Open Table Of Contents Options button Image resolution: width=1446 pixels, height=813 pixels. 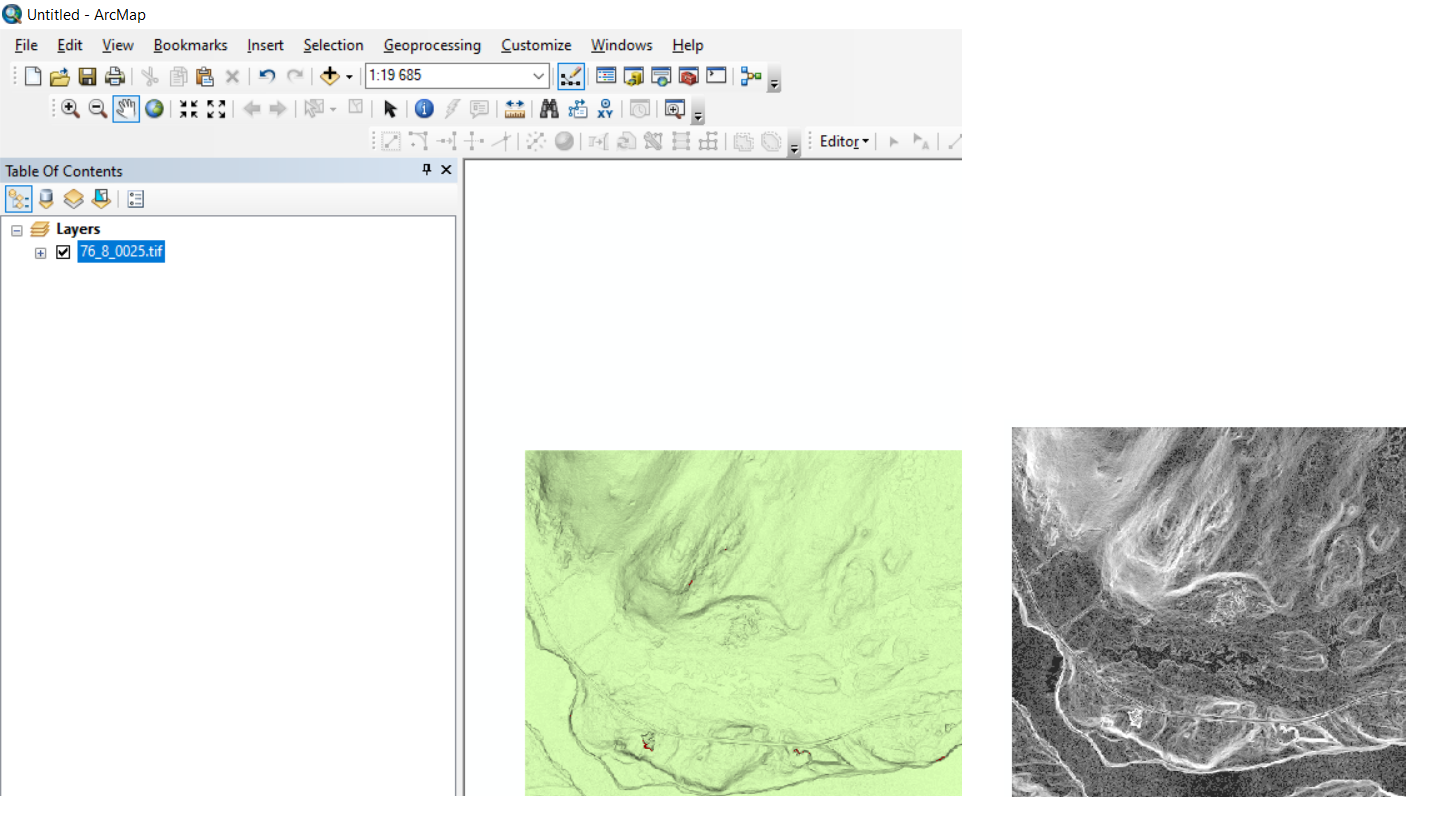(136, 198)
